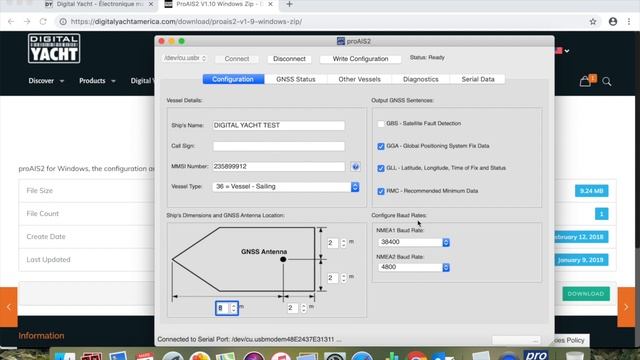Click the progress bar in status footer
Viewport: 640px width, 360px height.
[x=516, y=340]
